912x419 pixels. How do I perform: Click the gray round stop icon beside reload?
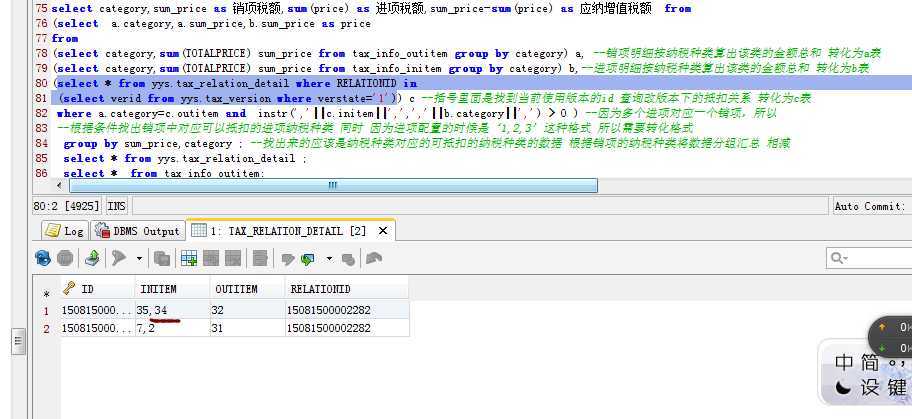coord(65,258)
